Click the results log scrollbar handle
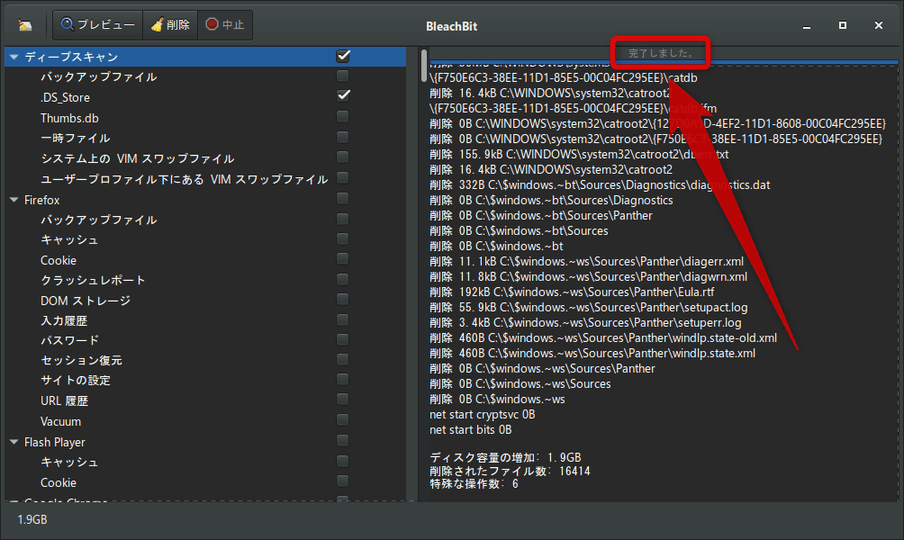The height and width of the screenshot is (540, 904). pyautogui.click(x=424, y=66)
